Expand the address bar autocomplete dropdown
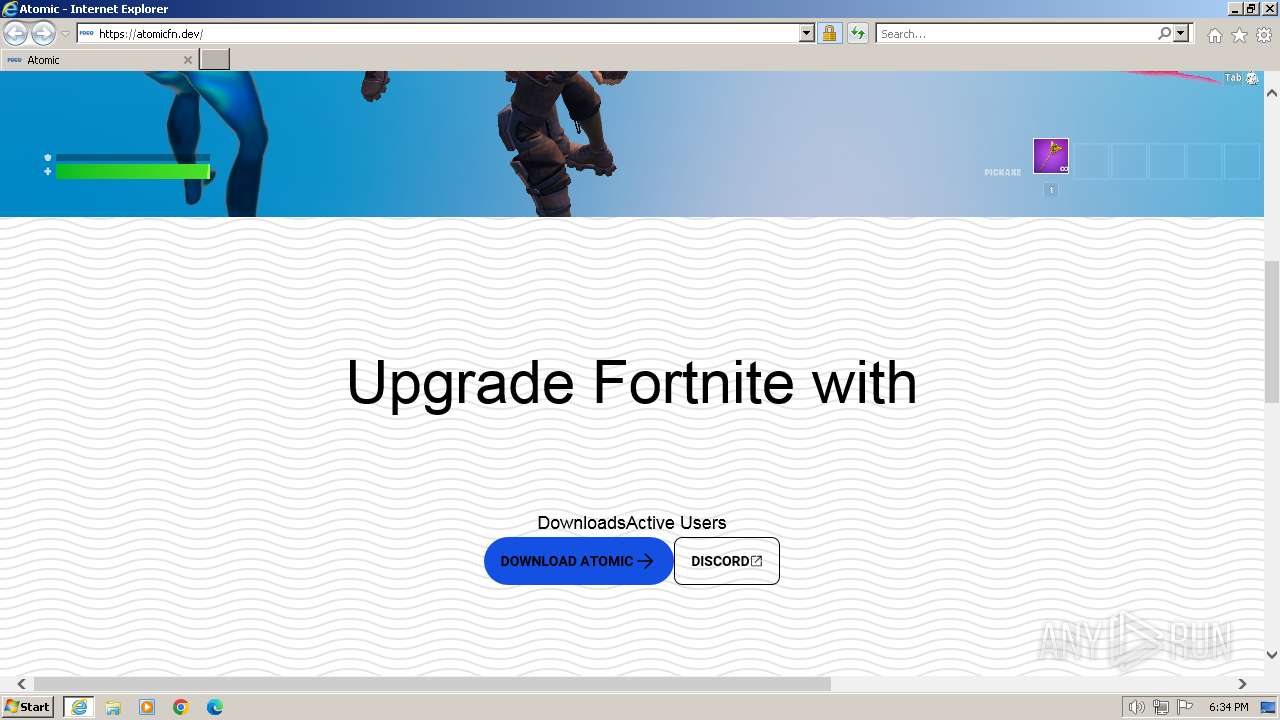This screenshot has height=720, width=1280. click(807, 34)
